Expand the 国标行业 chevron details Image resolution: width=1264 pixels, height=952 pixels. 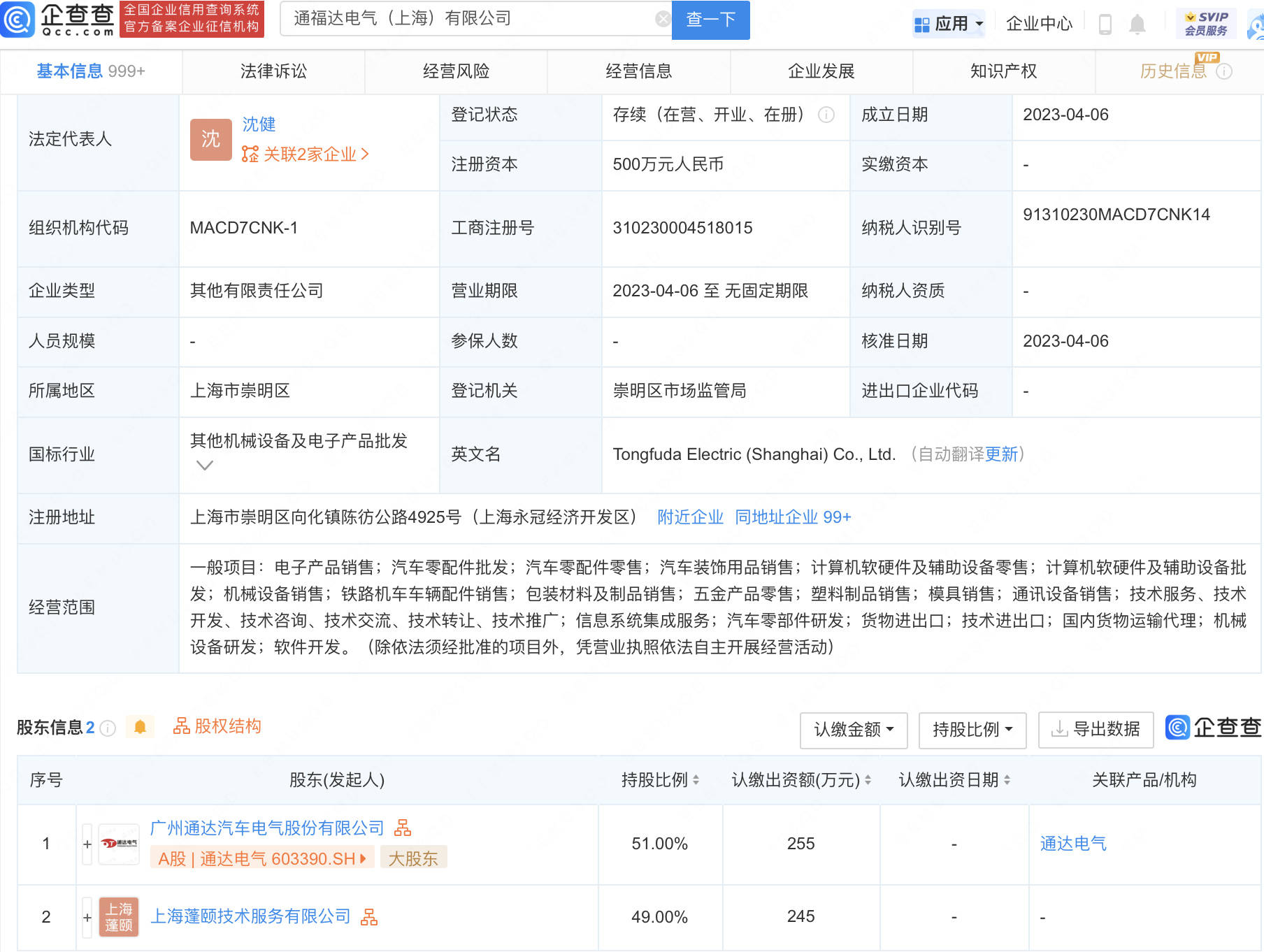coord(204,466)
